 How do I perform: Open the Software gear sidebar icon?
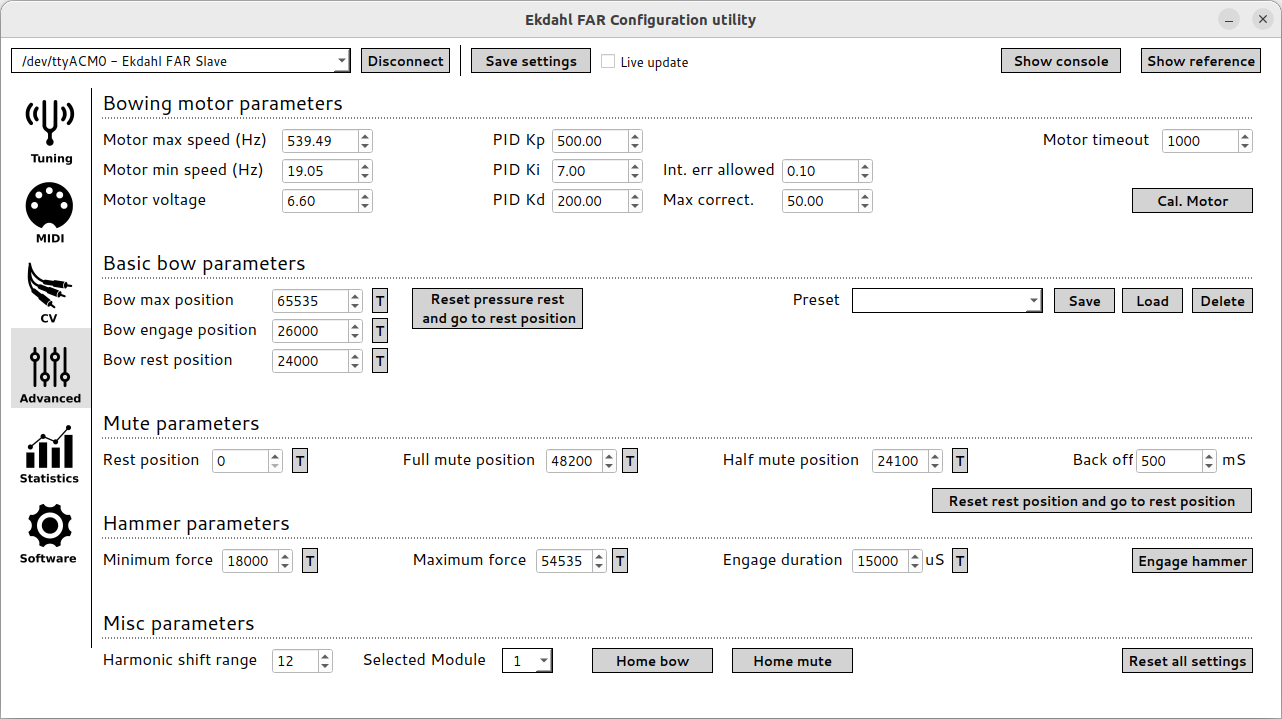[50, 531]
